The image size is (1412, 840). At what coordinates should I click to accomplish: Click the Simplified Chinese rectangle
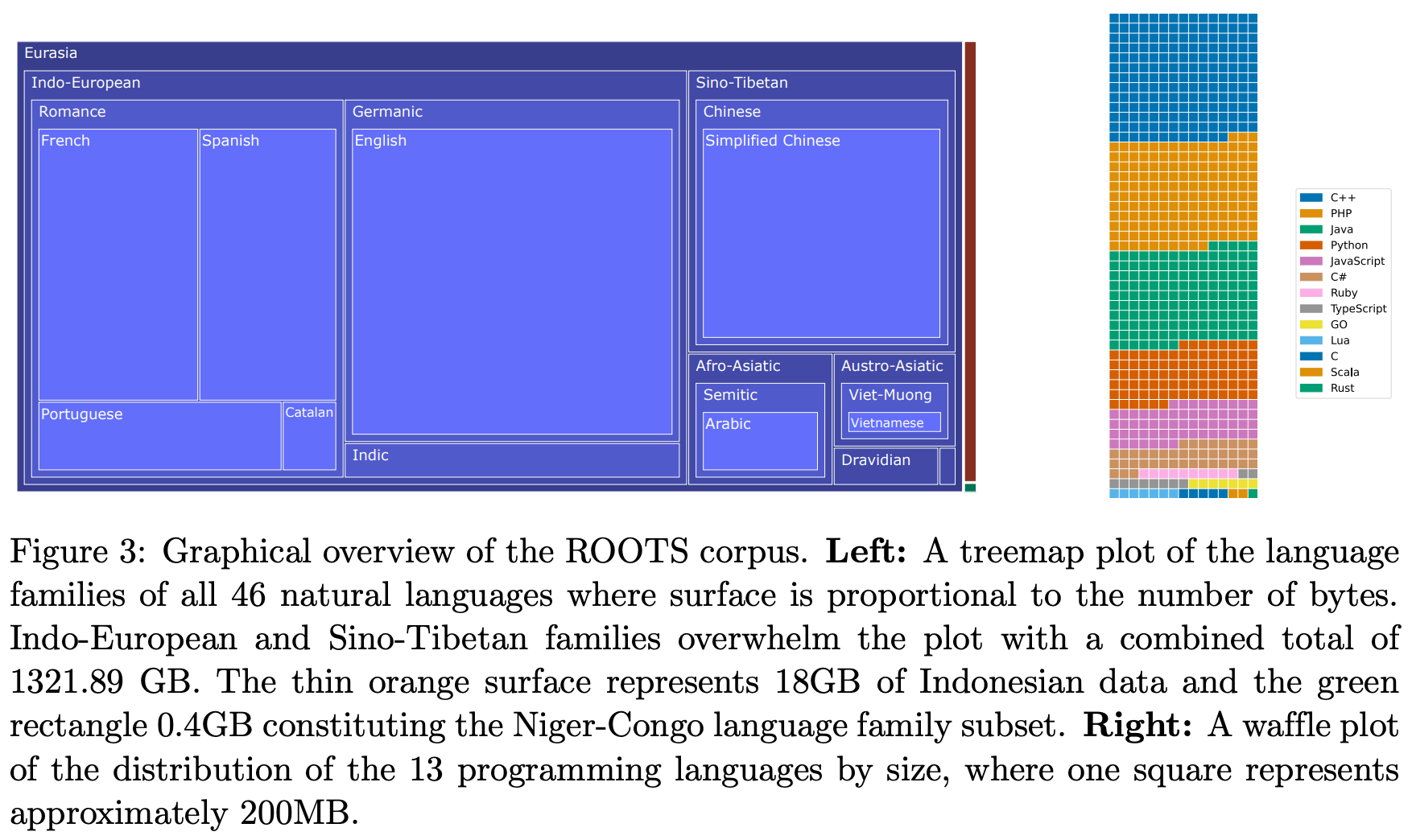tap(821, 233)
